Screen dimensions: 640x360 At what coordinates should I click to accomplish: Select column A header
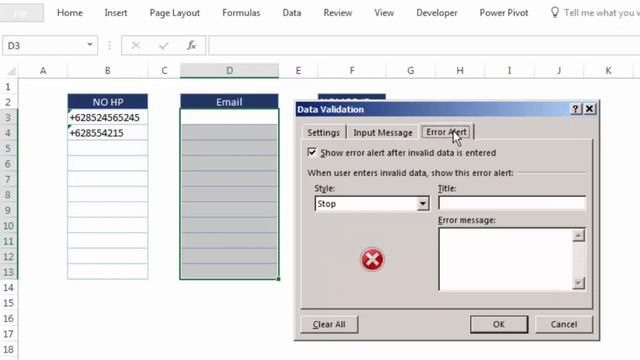(43, 71)
